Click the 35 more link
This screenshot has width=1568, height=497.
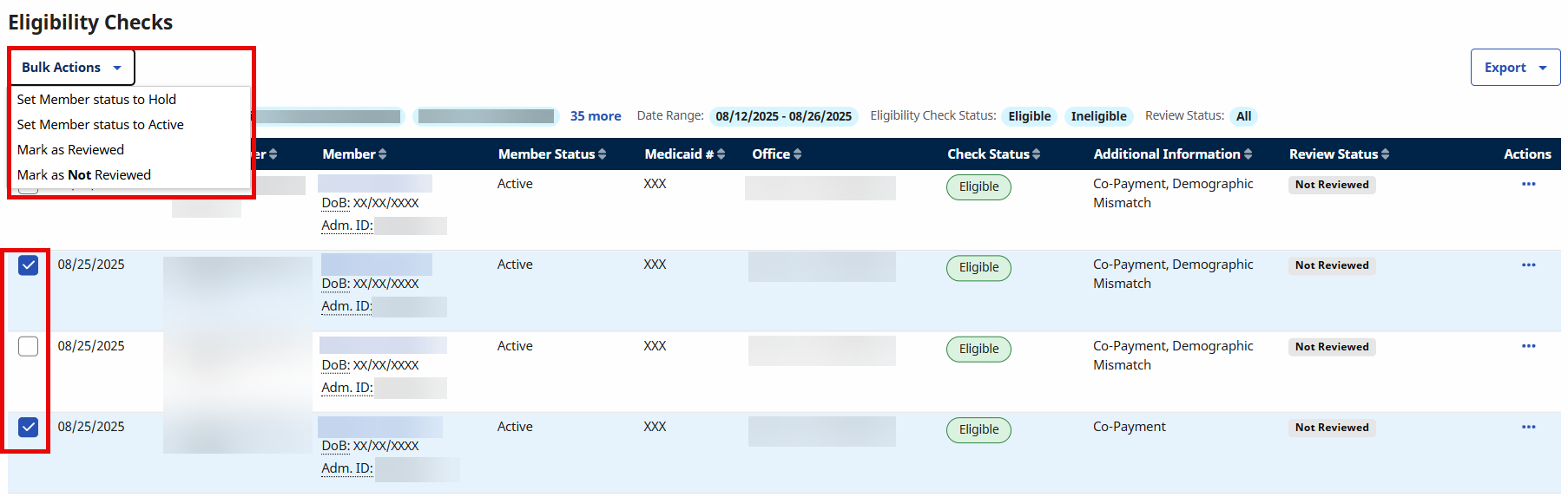point(596,116)
